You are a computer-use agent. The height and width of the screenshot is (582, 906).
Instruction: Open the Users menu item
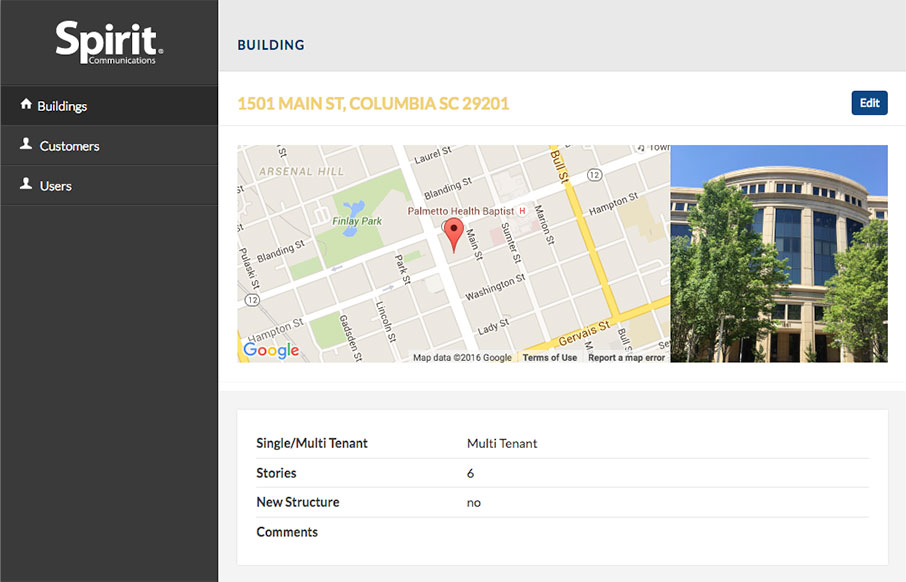click(x=109, y=186)
